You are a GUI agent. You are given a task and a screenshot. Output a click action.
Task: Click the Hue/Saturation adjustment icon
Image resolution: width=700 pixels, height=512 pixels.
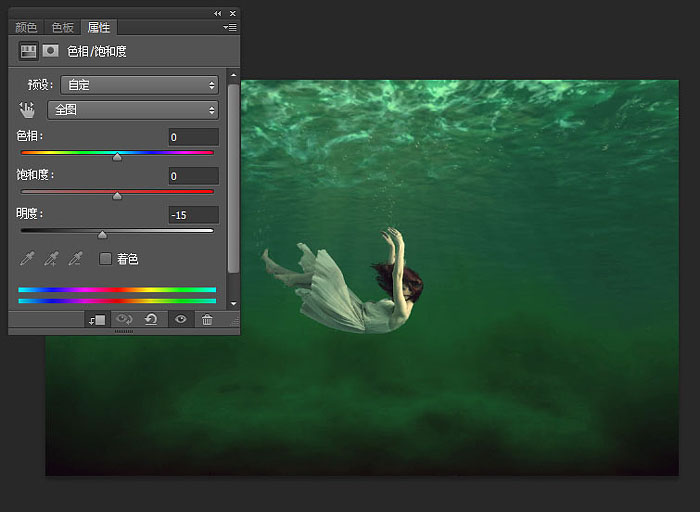coord(28,51)
